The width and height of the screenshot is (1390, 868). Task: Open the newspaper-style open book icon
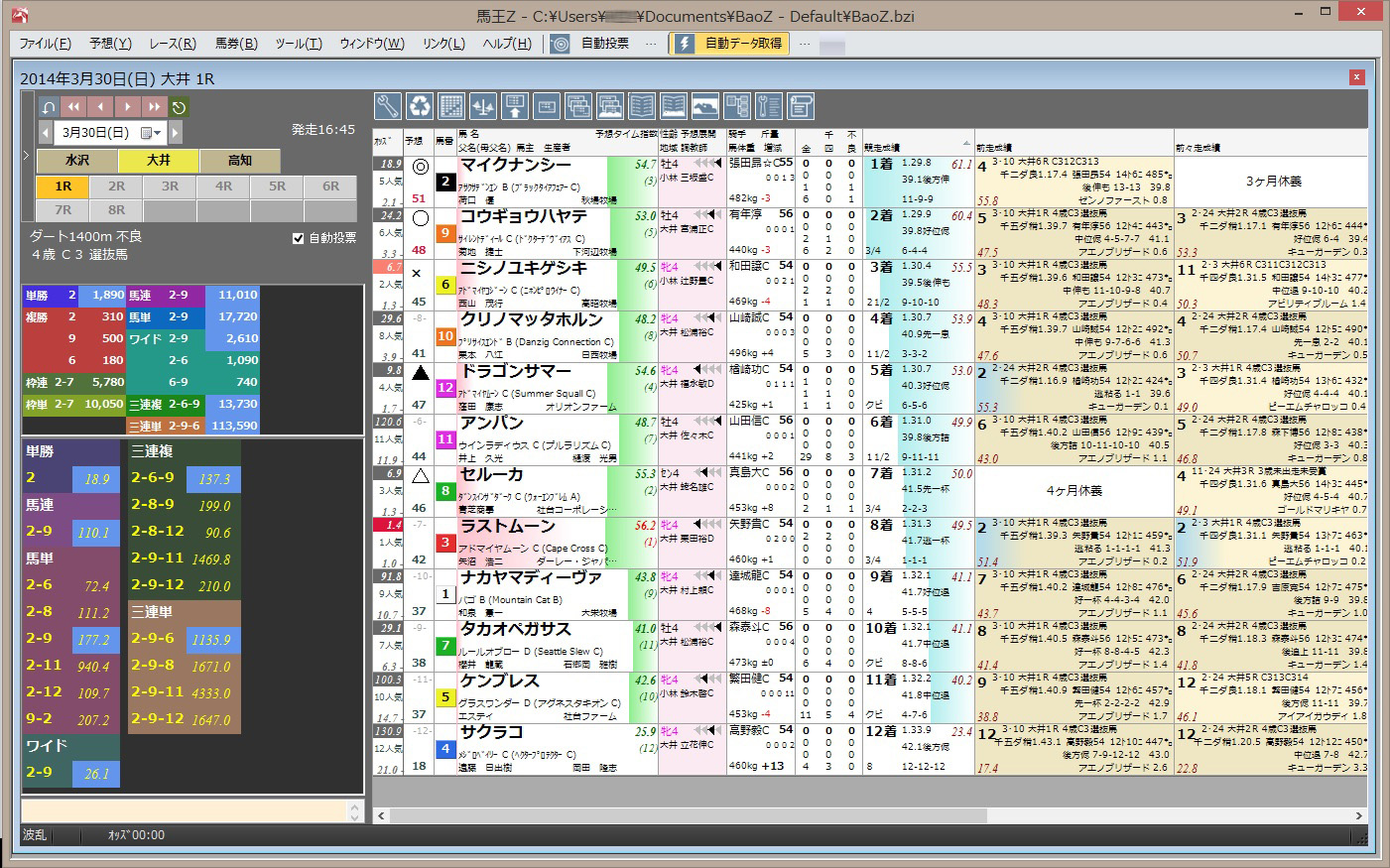pos(642,106)
